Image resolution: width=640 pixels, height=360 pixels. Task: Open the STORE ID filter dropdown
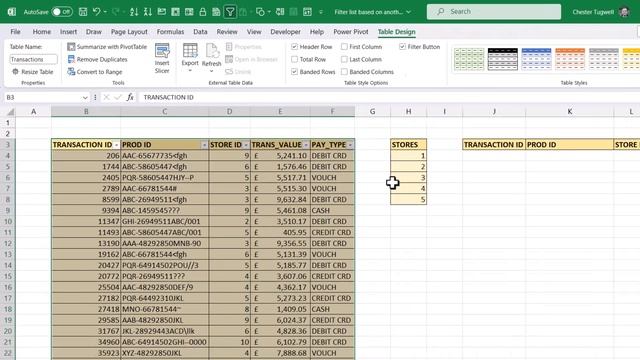(246, 145)
